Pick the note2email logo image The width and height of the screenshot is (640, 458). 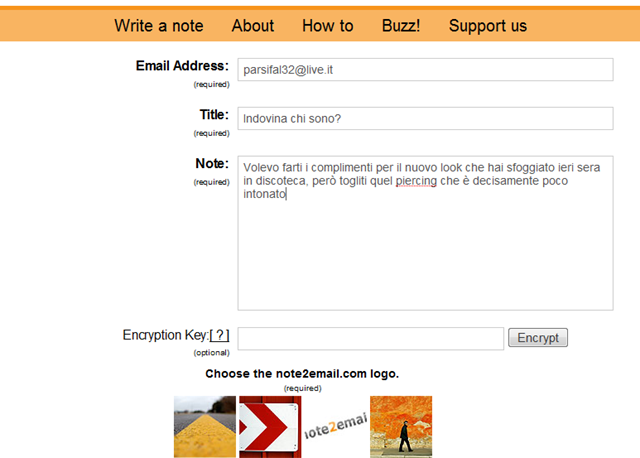pos(336,427)
